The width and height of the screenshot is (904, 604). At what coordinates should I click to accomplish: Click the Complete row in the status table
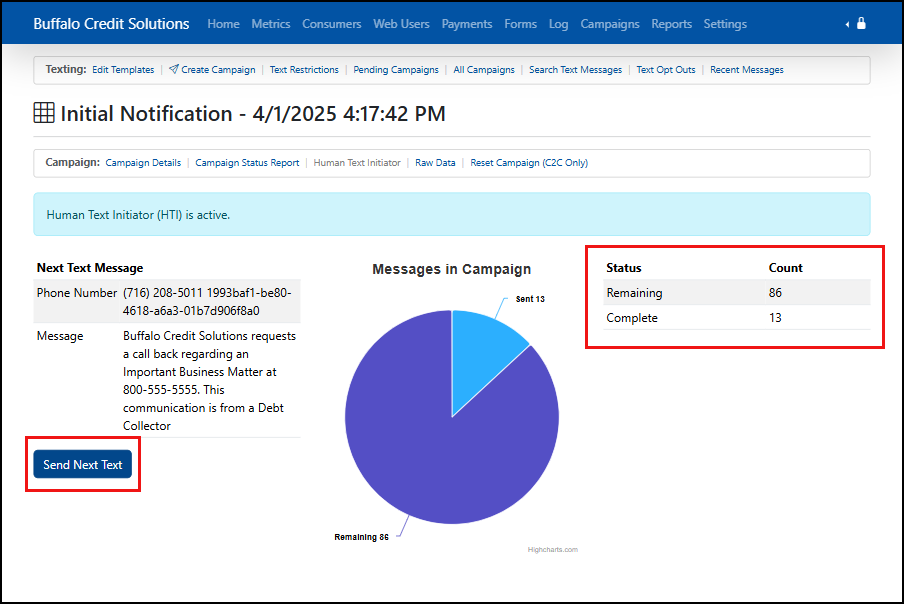737,318
